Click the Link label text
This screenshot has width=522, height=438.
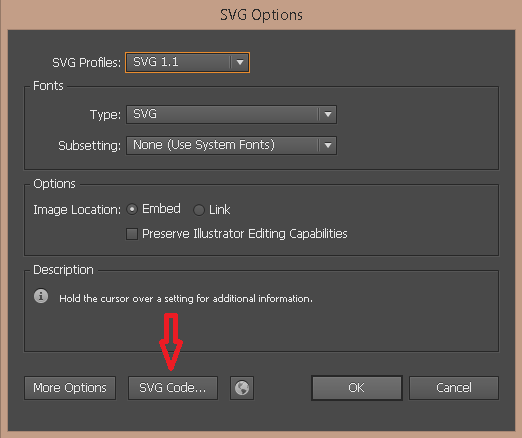coord(219,210)
